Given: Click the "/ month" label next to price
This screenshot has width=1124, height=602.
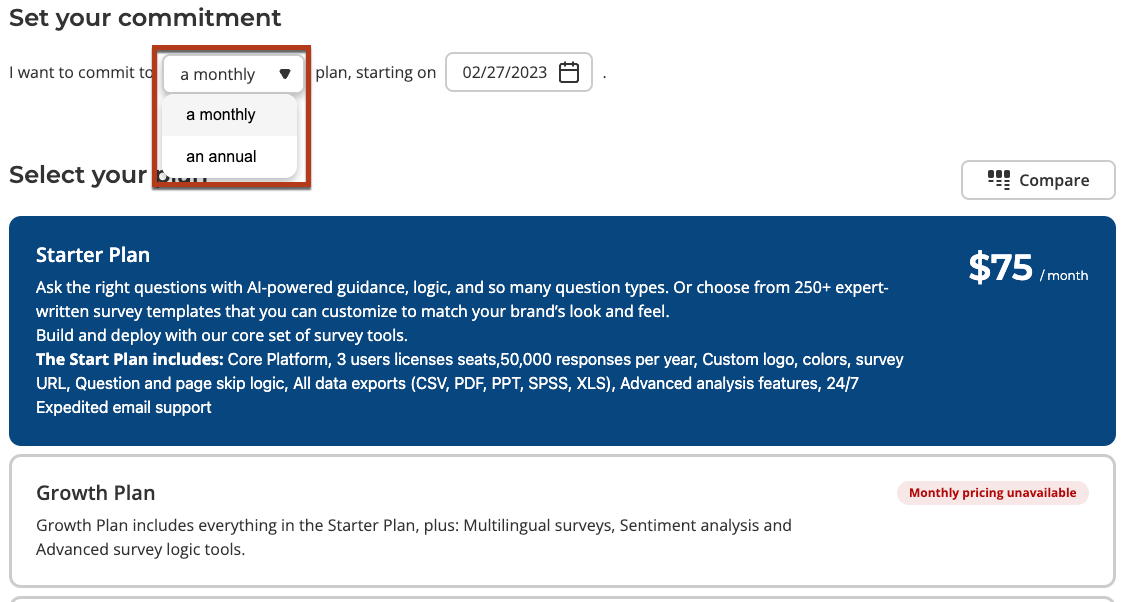Looking at the screenshot, I should pos(1064,276).
